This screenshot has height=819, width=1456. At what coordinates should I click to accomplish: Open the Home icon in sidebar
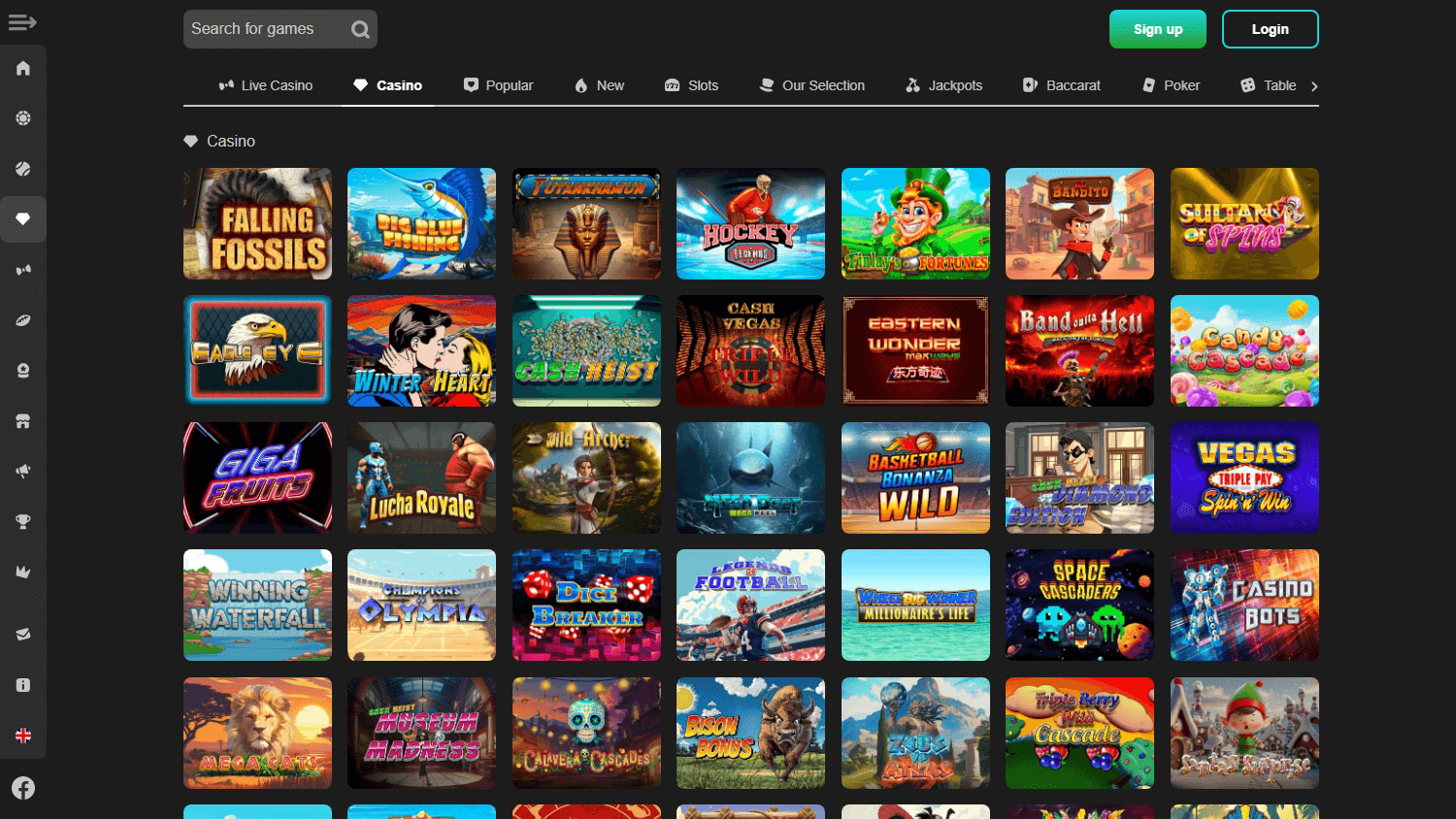(22, 68)
